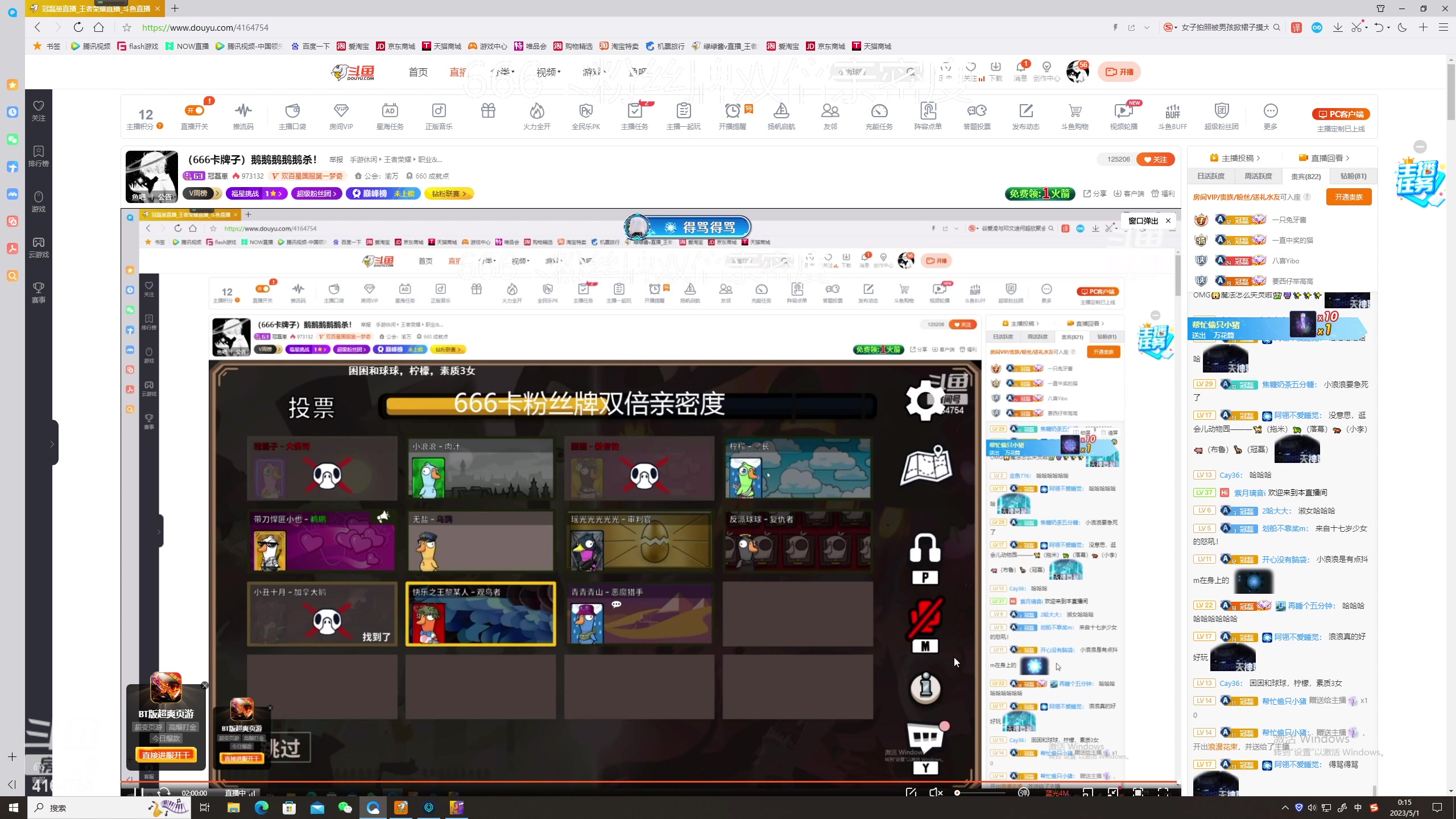Screen dimensions: 1456x819
Task: Expand the collapsed left sidebar arrow
Action: tap(52, 443)
